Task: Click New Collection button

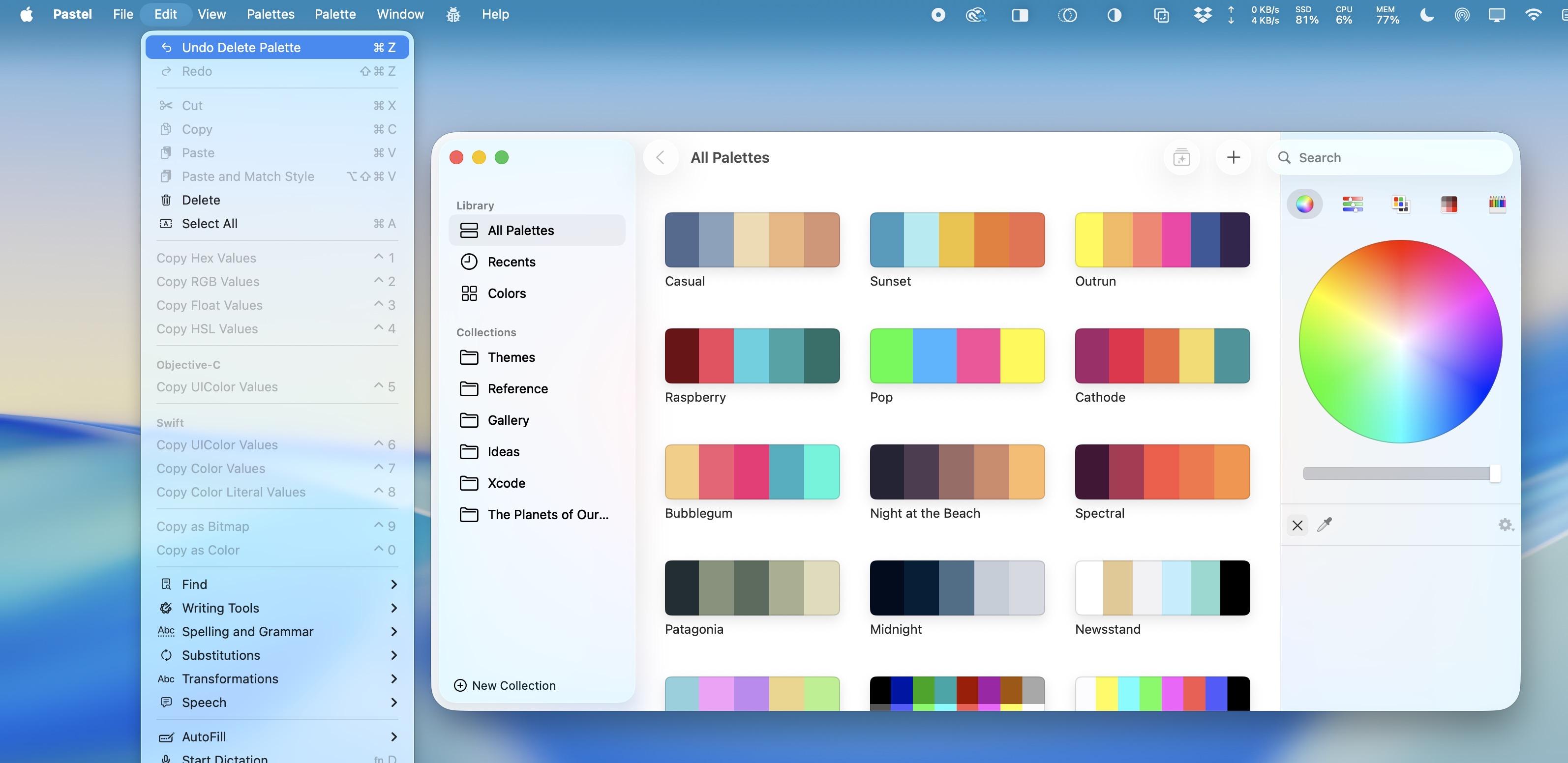Action: (505, 686)
